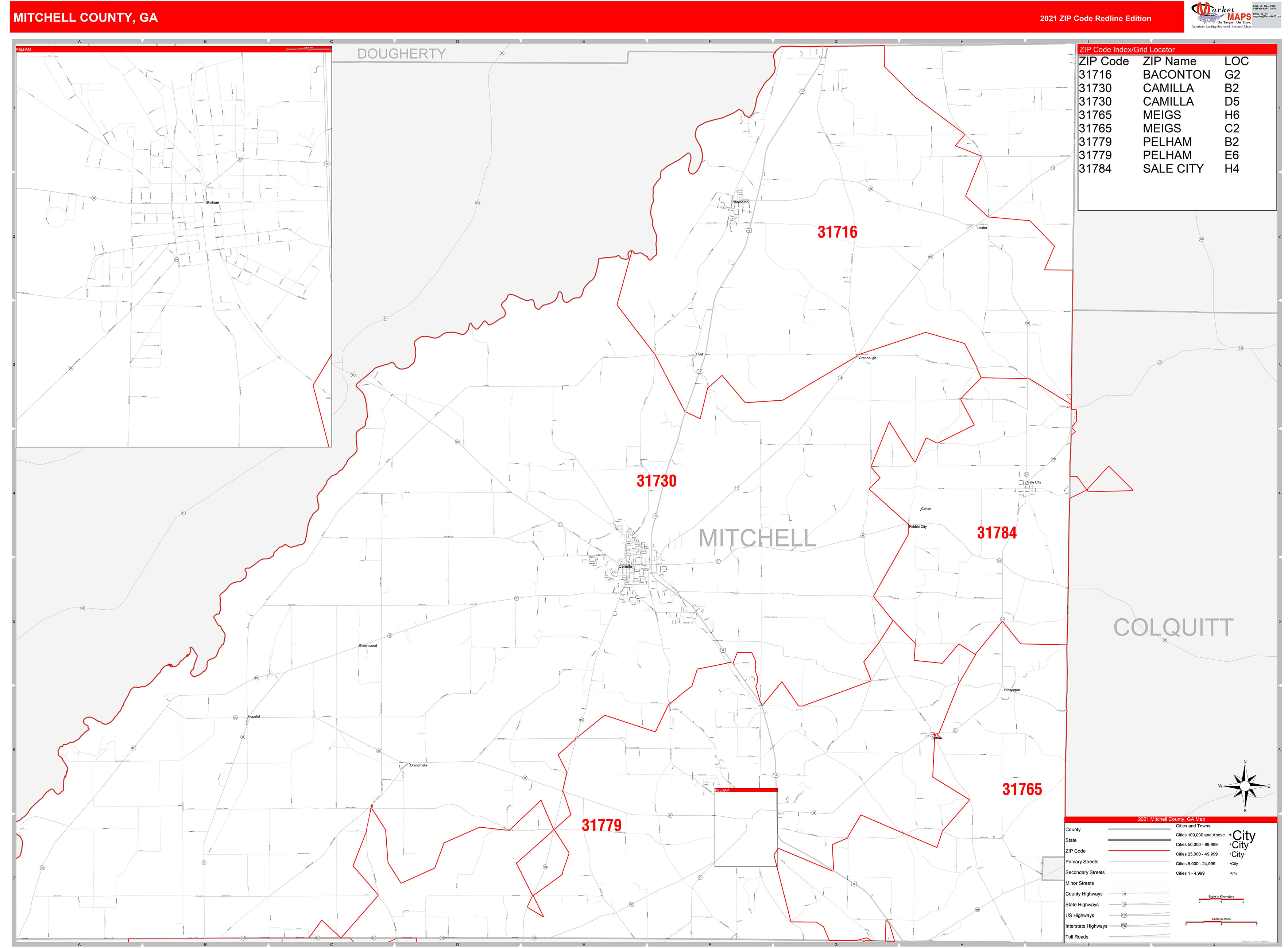Viewport: 1288px width, 948px height.
Task: Click the State Highways circle symbol in legend
Action: point(1125,905)
